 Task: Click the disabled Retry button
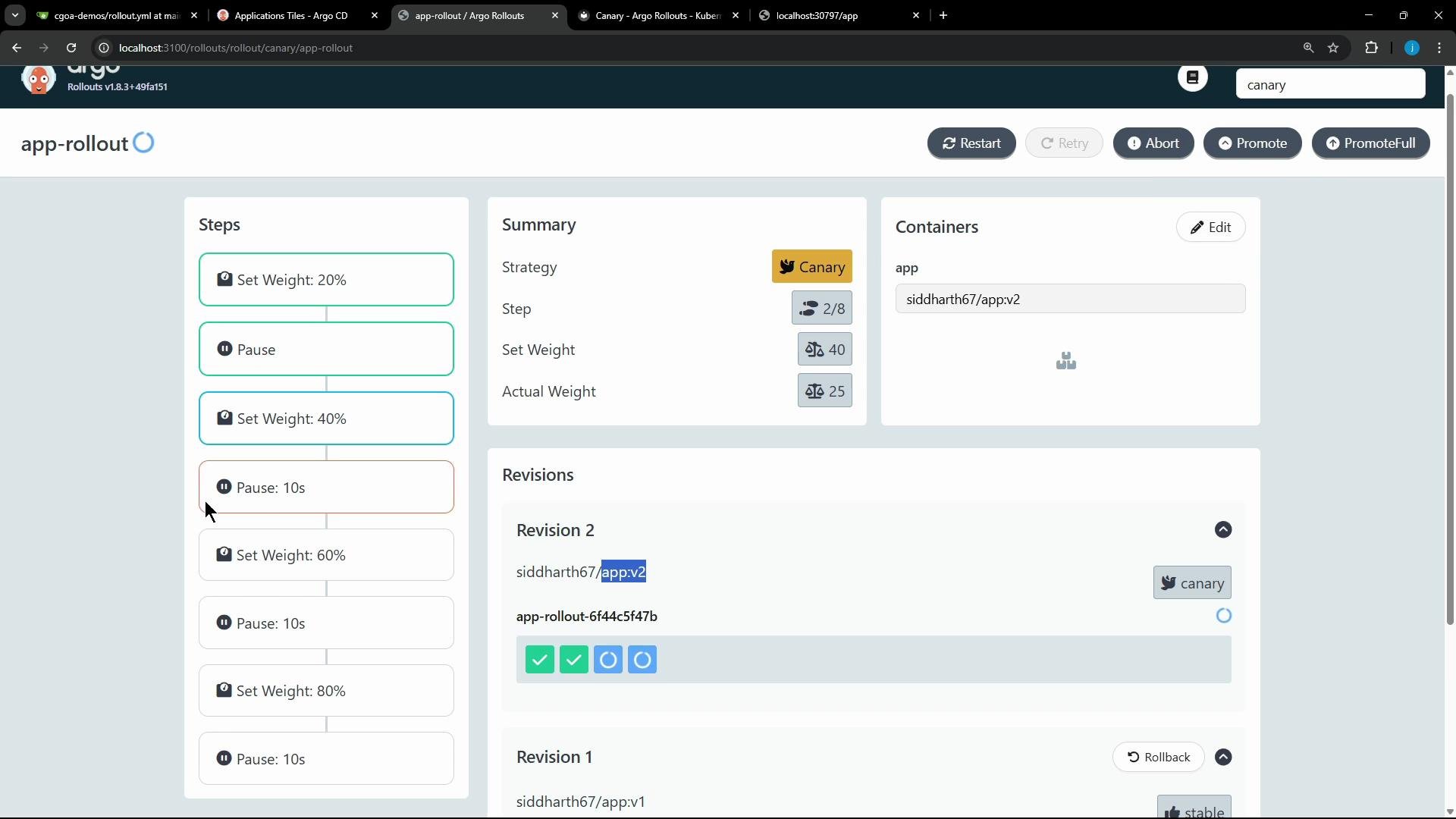click(x=1064, y=143)
